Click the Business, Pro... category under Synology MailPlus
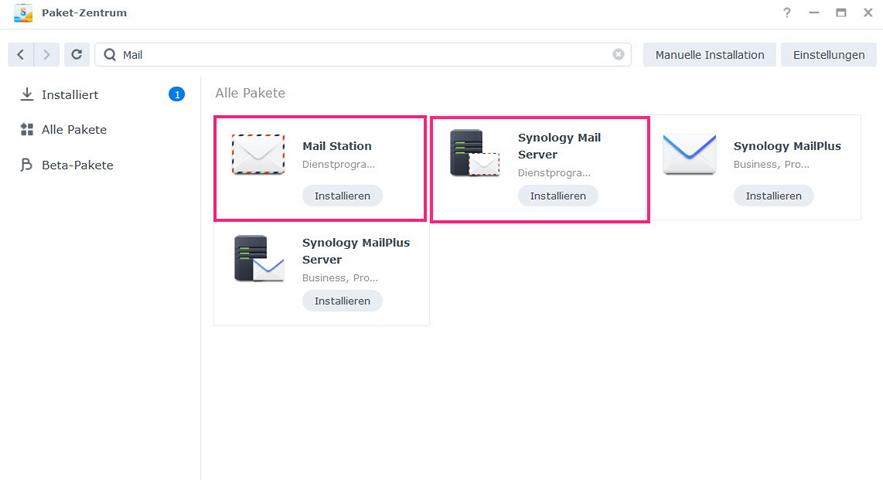883x480 pixels. pos(771,165)
